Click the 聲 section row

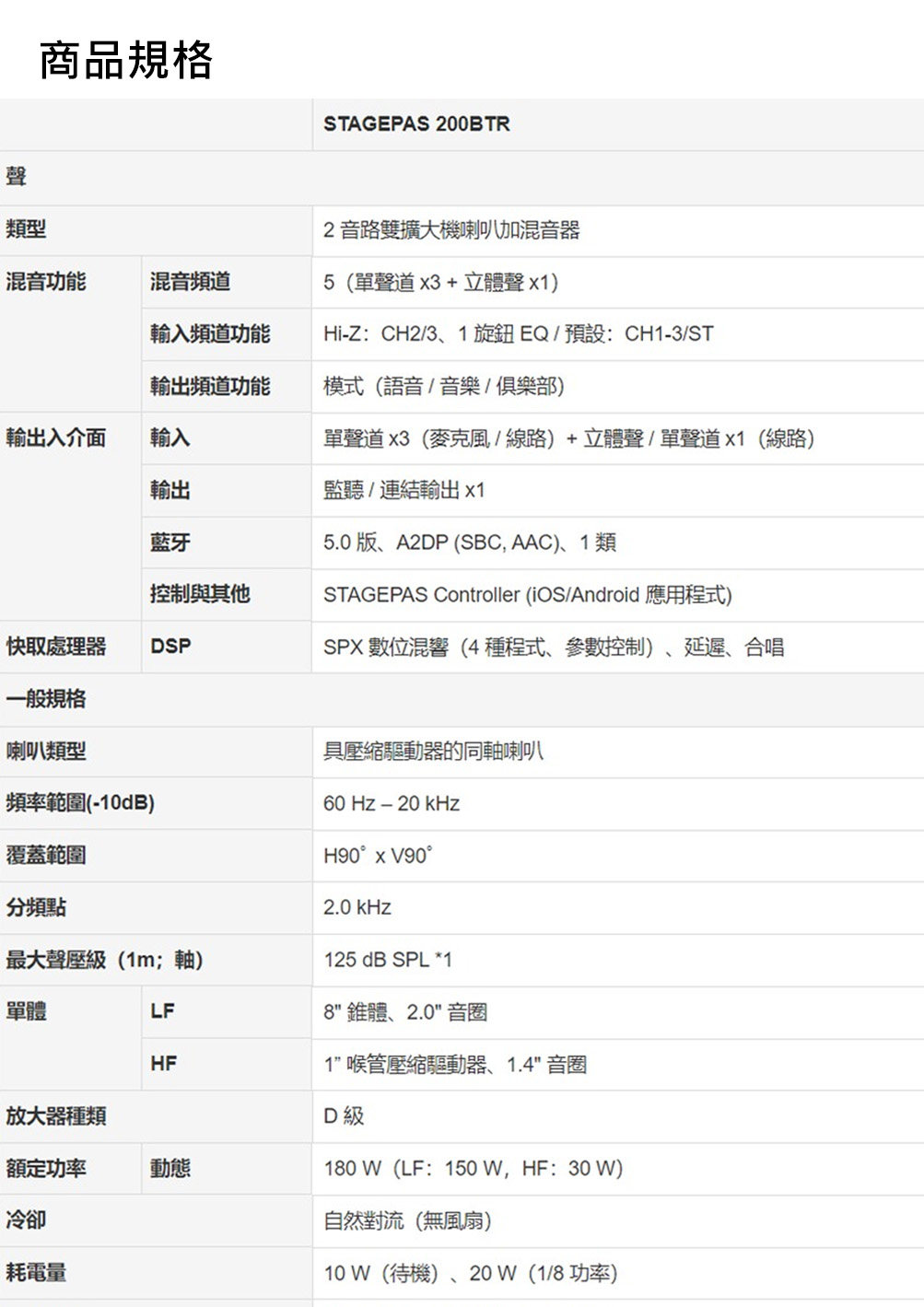pos(462,177)
